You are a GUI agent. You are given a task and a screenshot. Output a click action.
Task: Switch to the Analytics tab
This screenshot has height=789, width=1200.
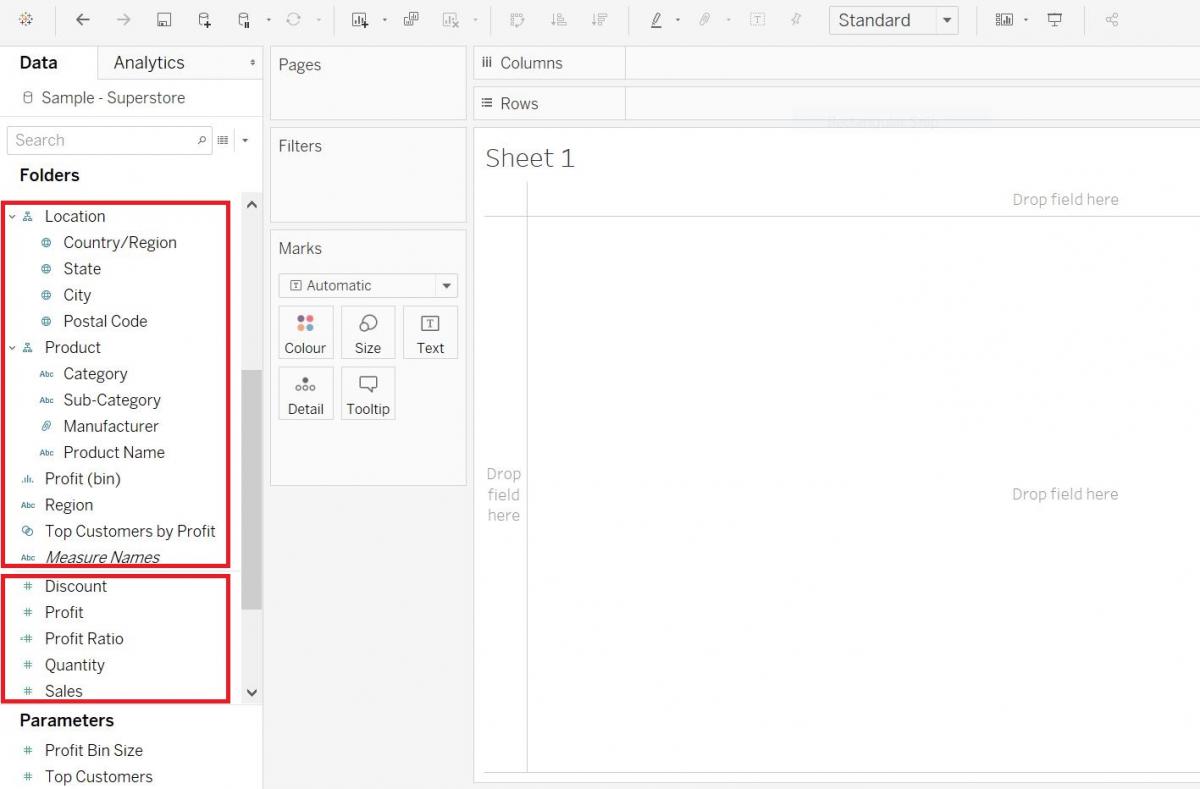(149, 62)
